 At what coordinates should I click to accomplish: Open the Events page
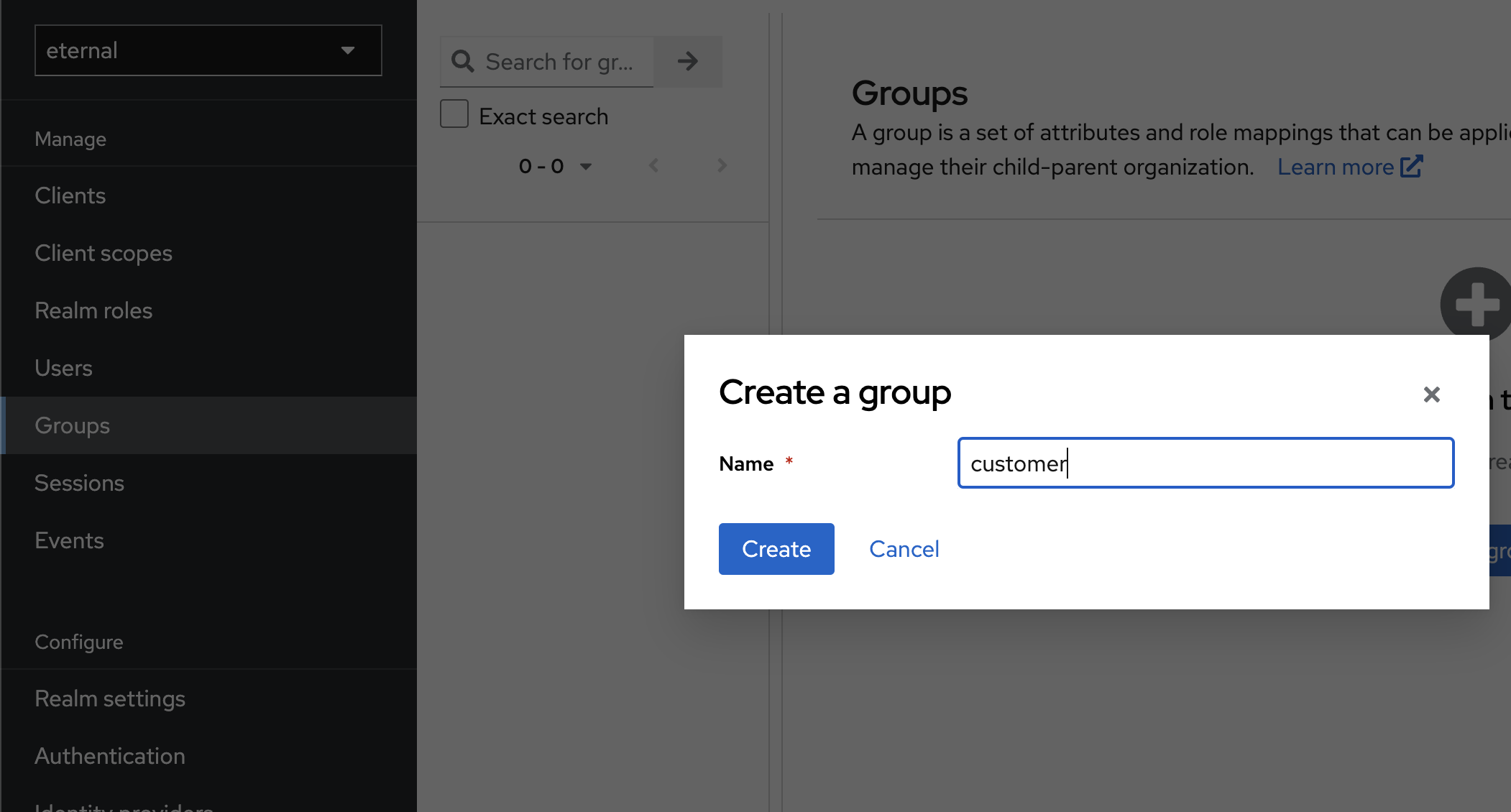pyautogui.click(x=209, y=540)
